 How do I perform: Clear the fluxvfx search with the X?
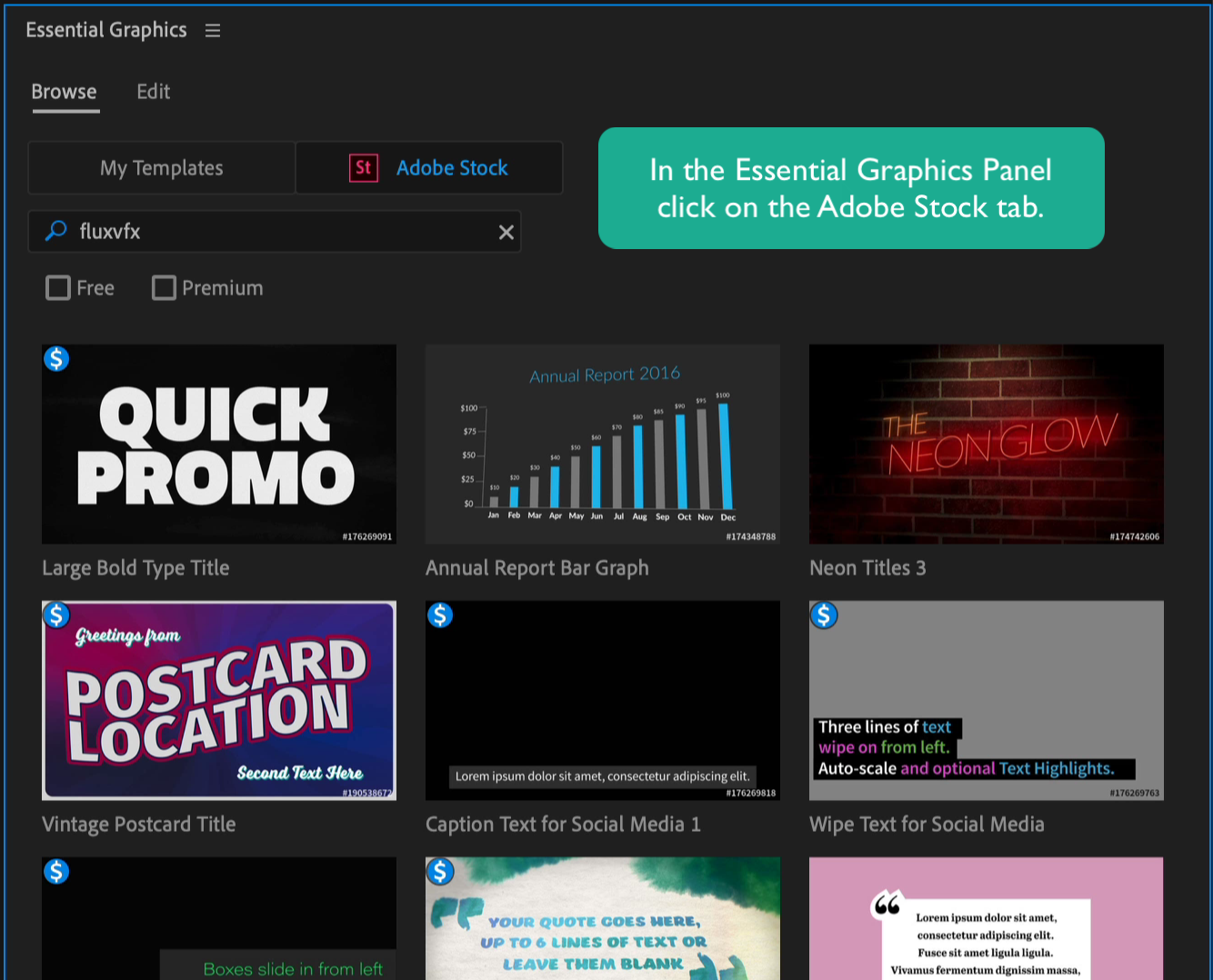point(506,232)
